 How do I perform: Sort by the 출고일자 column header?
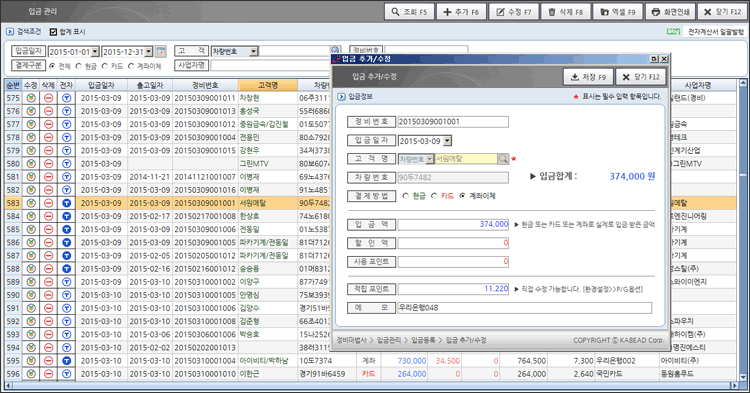150,85
